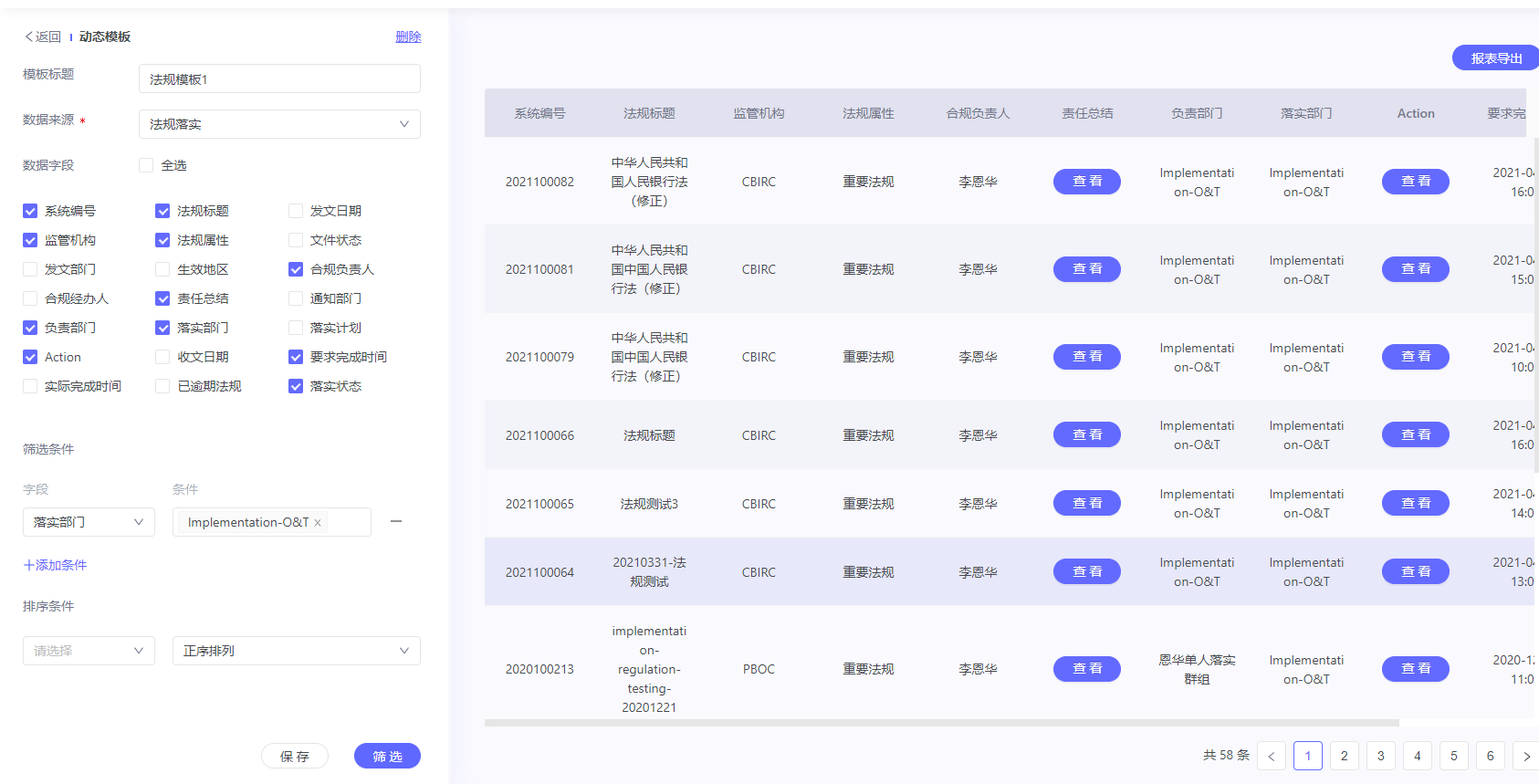Go to page 3
This screenshot has height=784, width=1539.
point(1381,756)
